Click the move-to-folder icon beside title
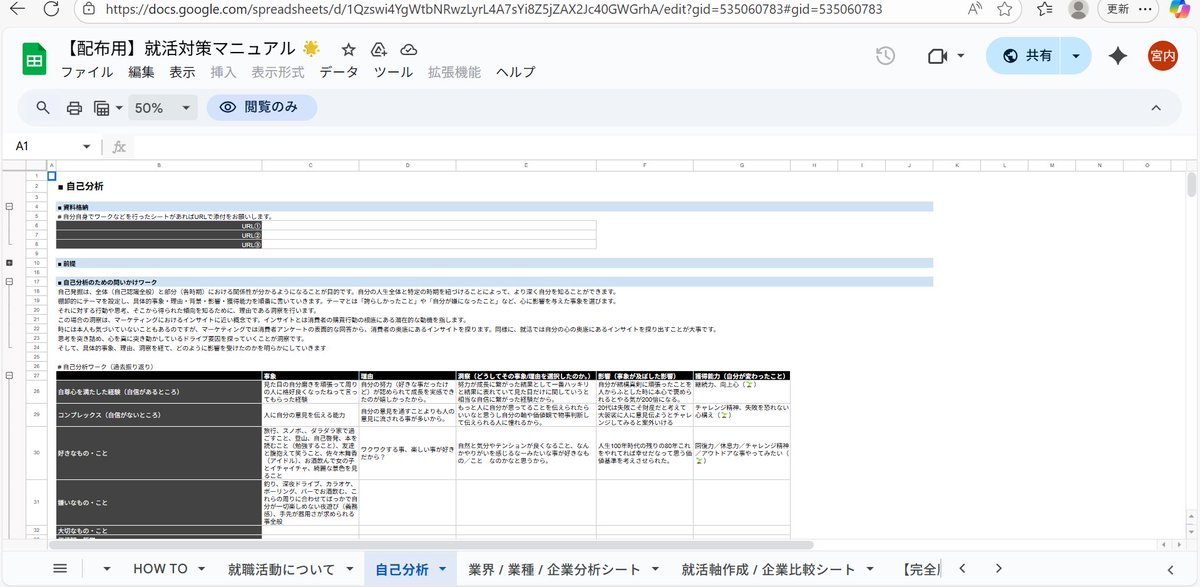This screenshot has width=1200, height=587. (378, 48)
